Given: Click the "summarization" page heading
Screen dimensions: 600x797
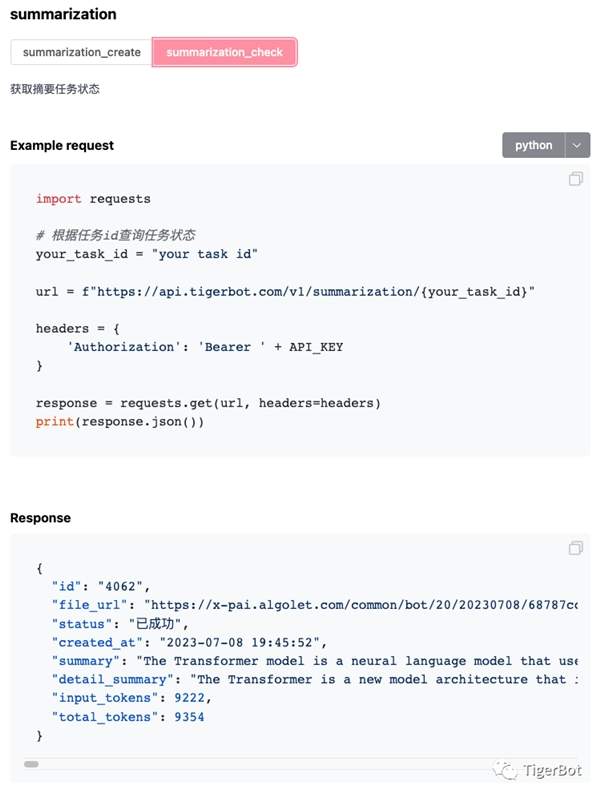Looking at the screenshot, I should (x=63, y=15).
